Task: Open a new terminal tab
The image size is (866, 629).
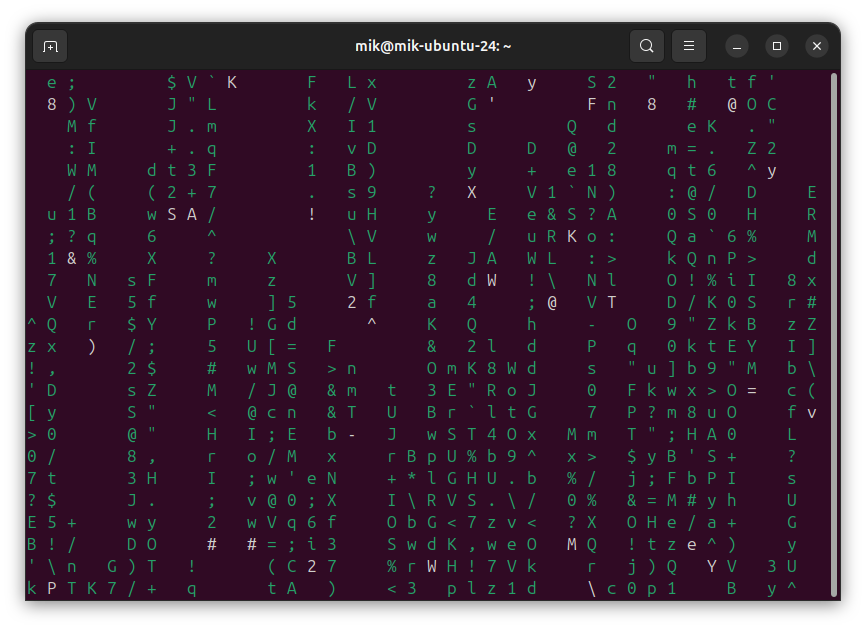Action: click(50, 46)
